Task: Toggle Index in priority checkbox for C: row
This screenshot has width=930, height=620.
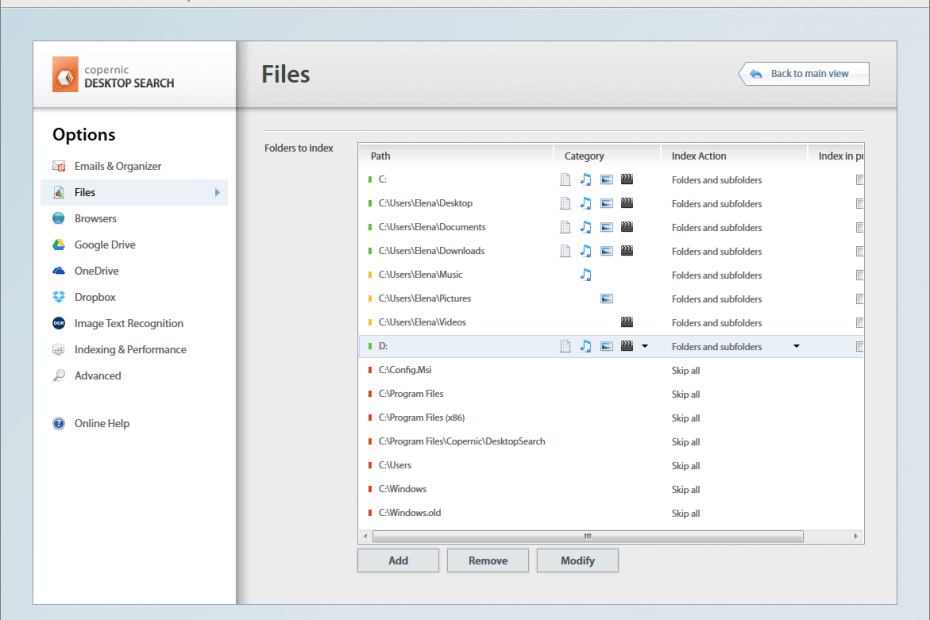Action: (859, 179)
